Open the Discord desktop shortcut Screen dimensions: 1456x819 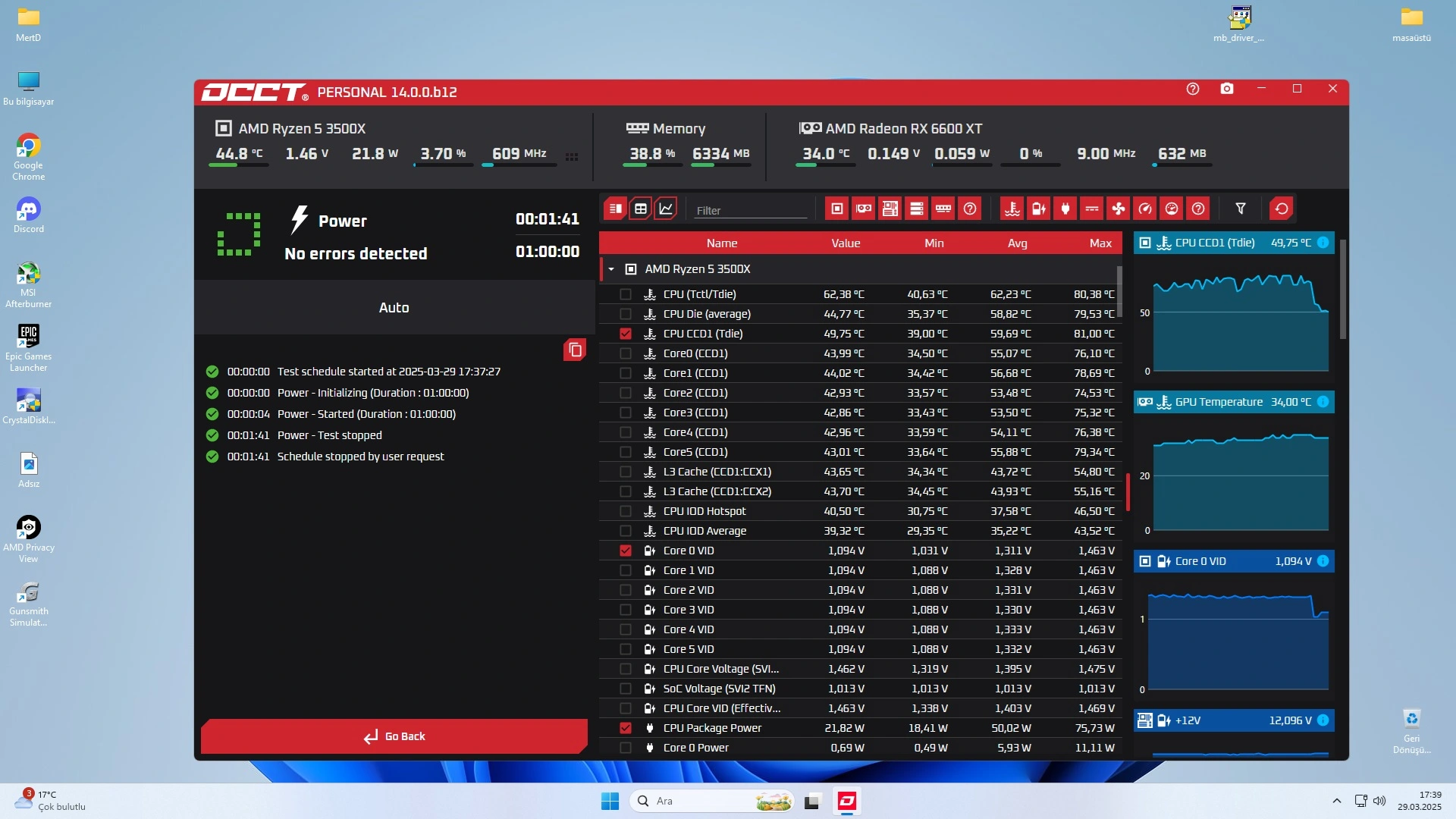(x=28, y=215)
